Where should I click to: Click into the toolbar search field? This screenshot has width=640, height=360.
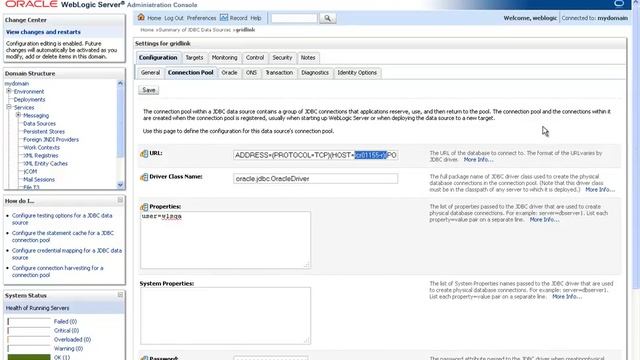pos(294,18)
